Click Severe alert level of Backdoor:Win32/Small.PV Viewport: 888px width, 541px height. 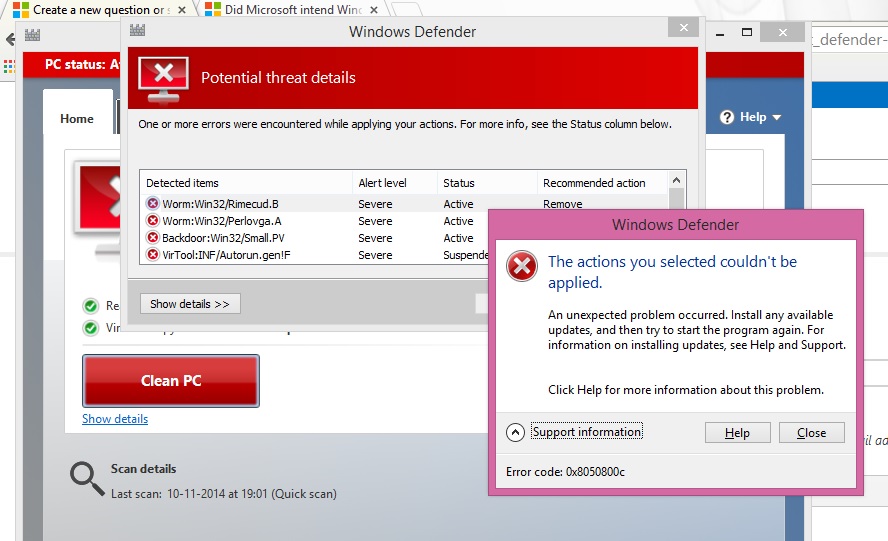tap(375, 238)
